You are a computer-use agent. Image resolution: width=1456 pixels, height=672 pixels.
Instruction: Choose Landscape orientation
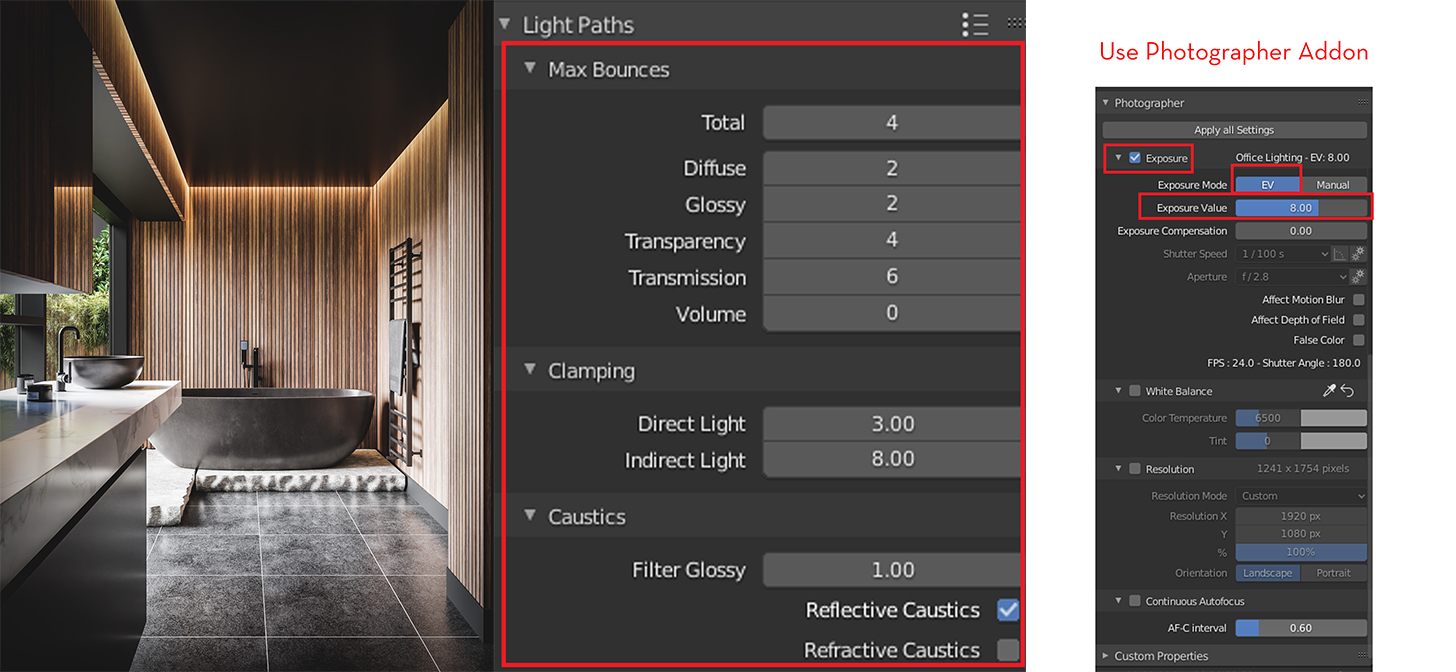point(1268,573)
